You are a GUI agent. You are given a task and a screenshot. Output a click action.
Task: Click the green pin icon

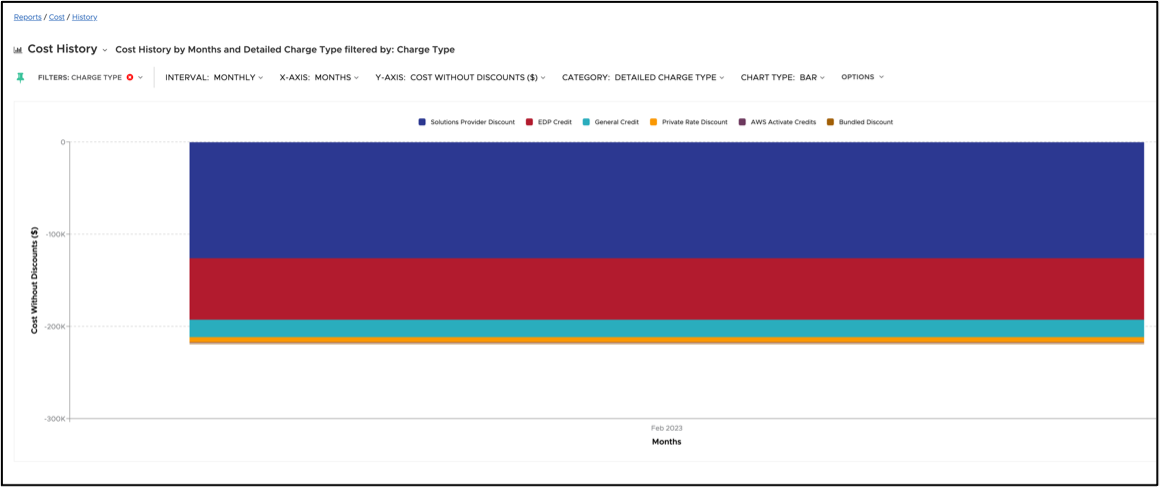pyautogui.click(x=20, y=77)
